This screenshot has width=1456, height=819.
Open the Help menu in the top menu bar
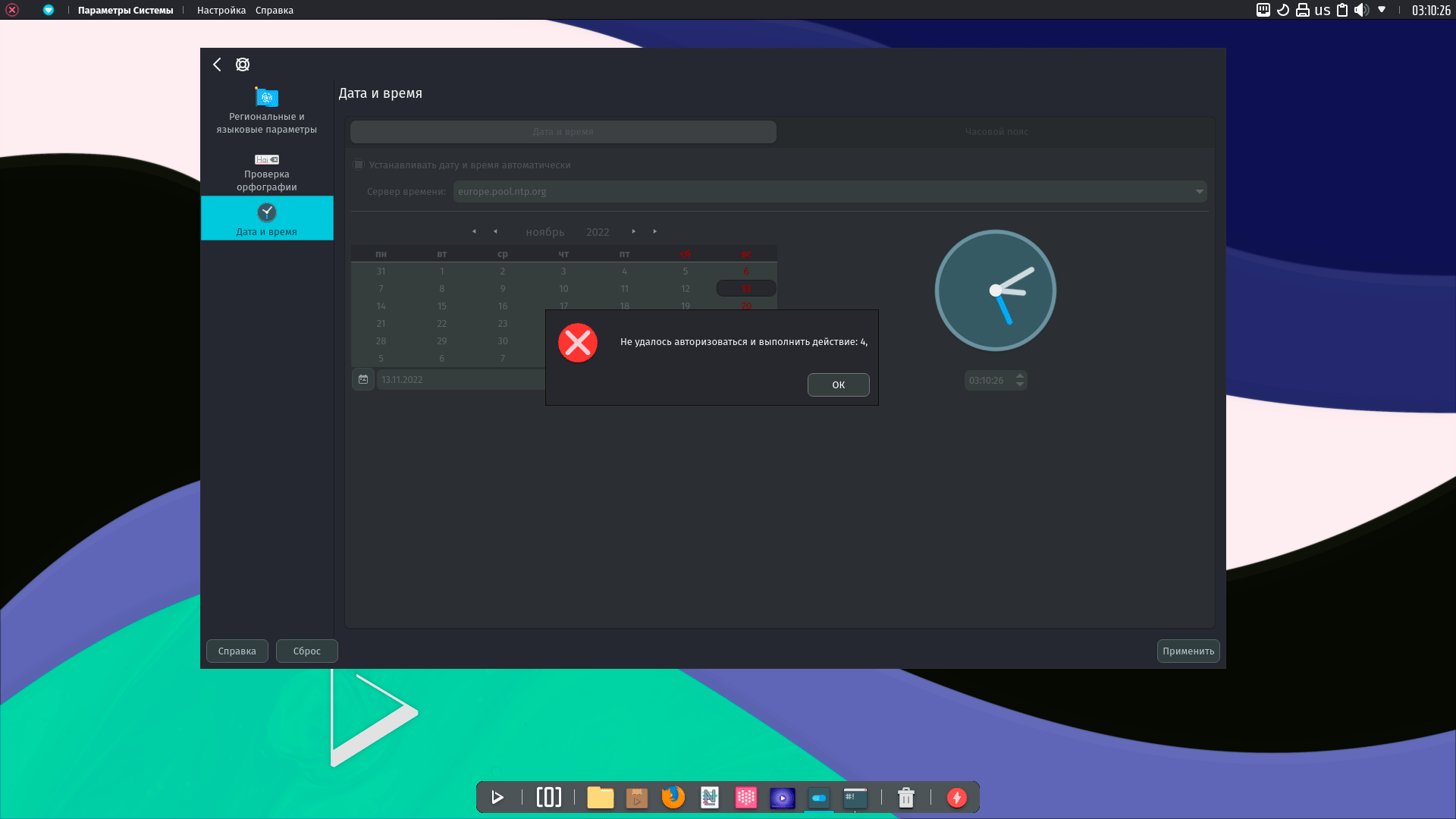274,10
